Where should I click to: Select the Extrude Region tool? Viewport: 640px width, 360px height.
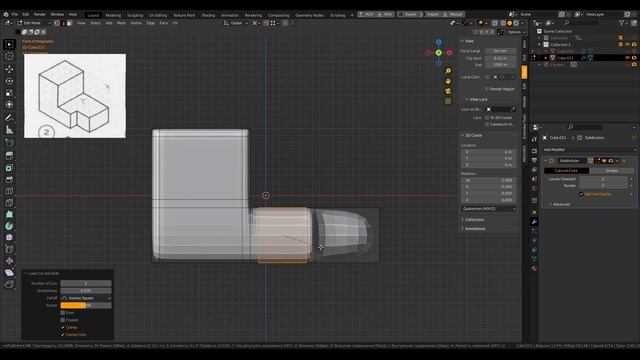(x=9, y=155)
